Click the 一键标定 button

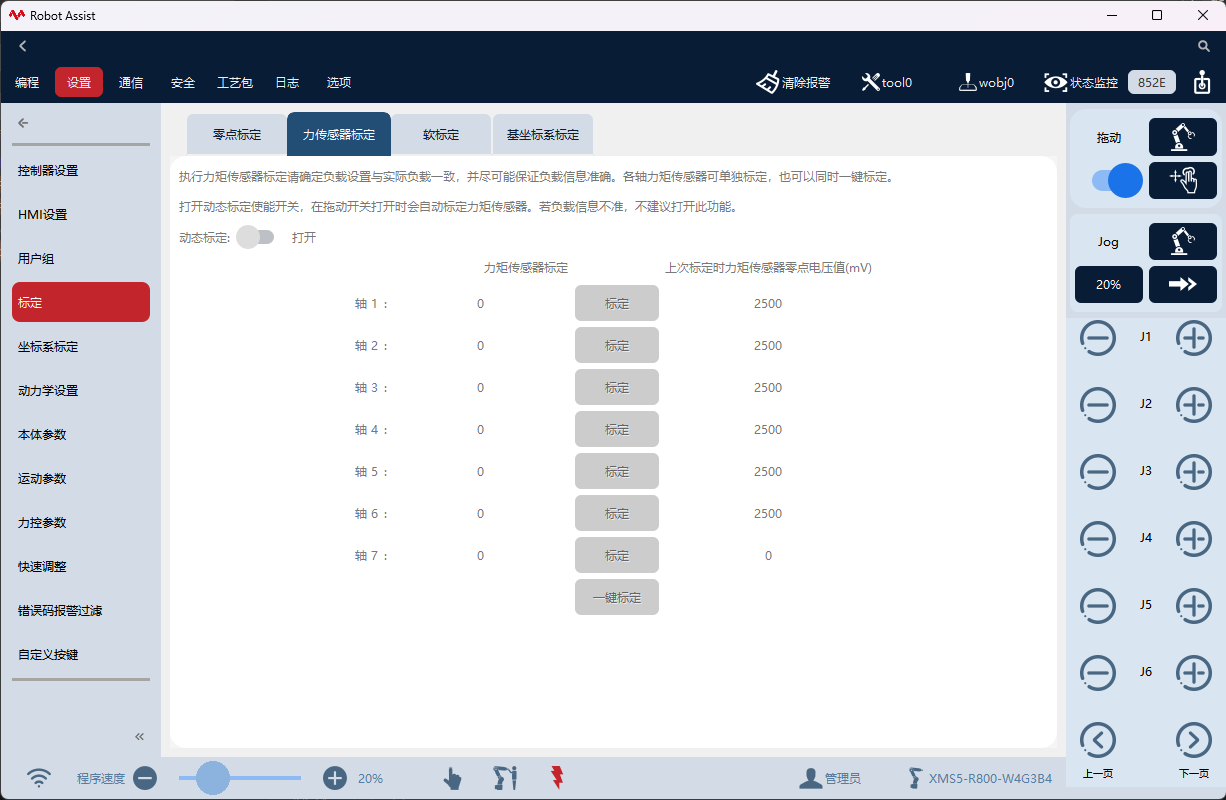616,597
